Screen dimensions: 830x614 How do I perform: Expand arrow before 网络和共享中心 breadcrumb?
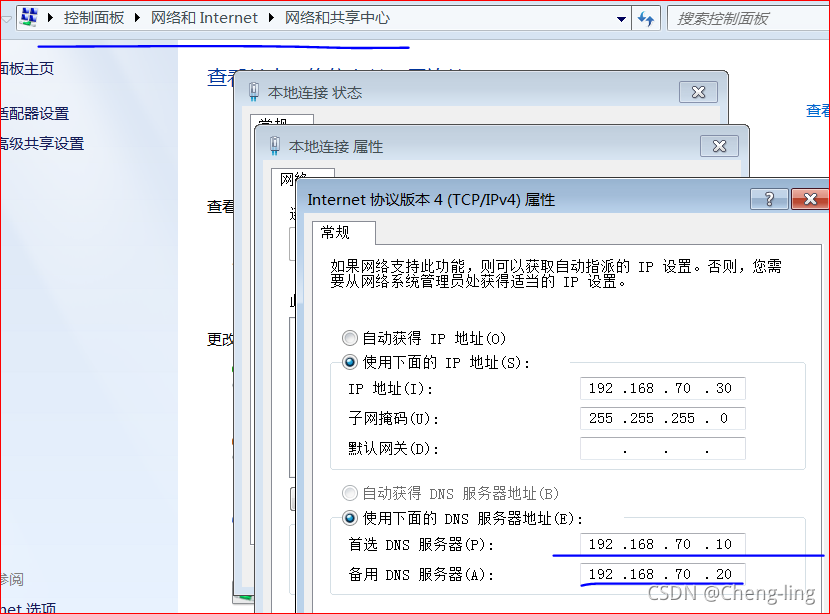[x=272, y=17]
